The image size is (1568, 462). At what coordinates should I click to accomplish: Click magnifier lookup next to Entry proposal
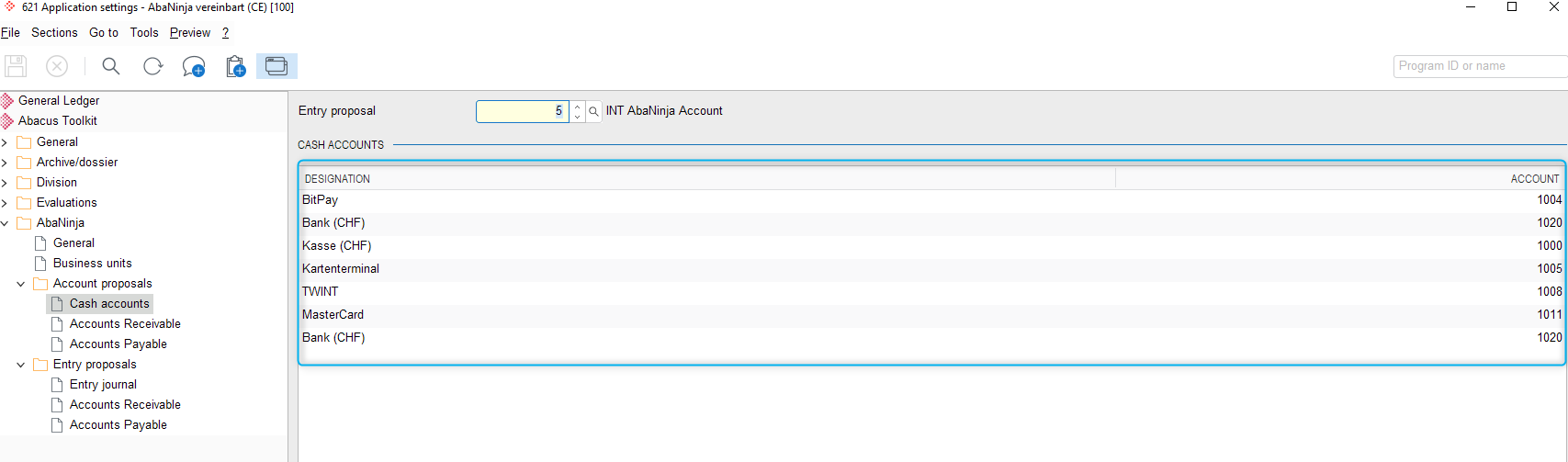[x=594, y=111]
